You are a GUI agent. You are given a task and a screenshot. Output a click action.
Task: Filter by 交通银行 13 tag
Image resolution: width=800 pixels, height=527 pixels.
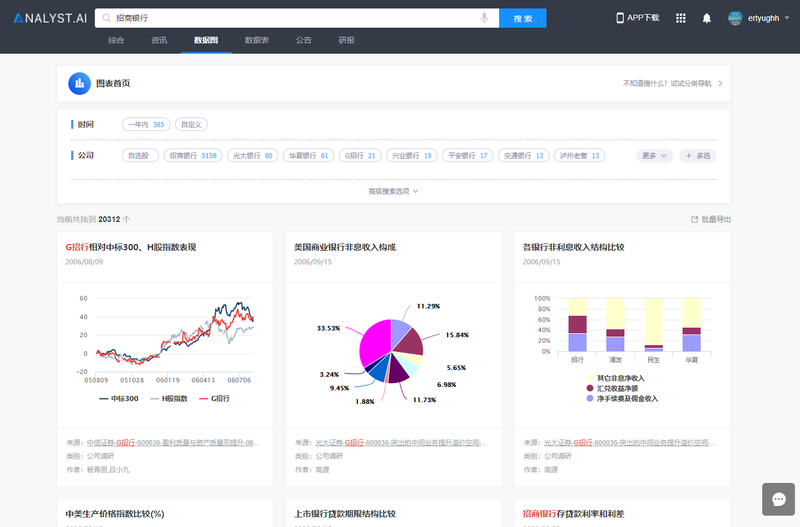tap(523, 156)
